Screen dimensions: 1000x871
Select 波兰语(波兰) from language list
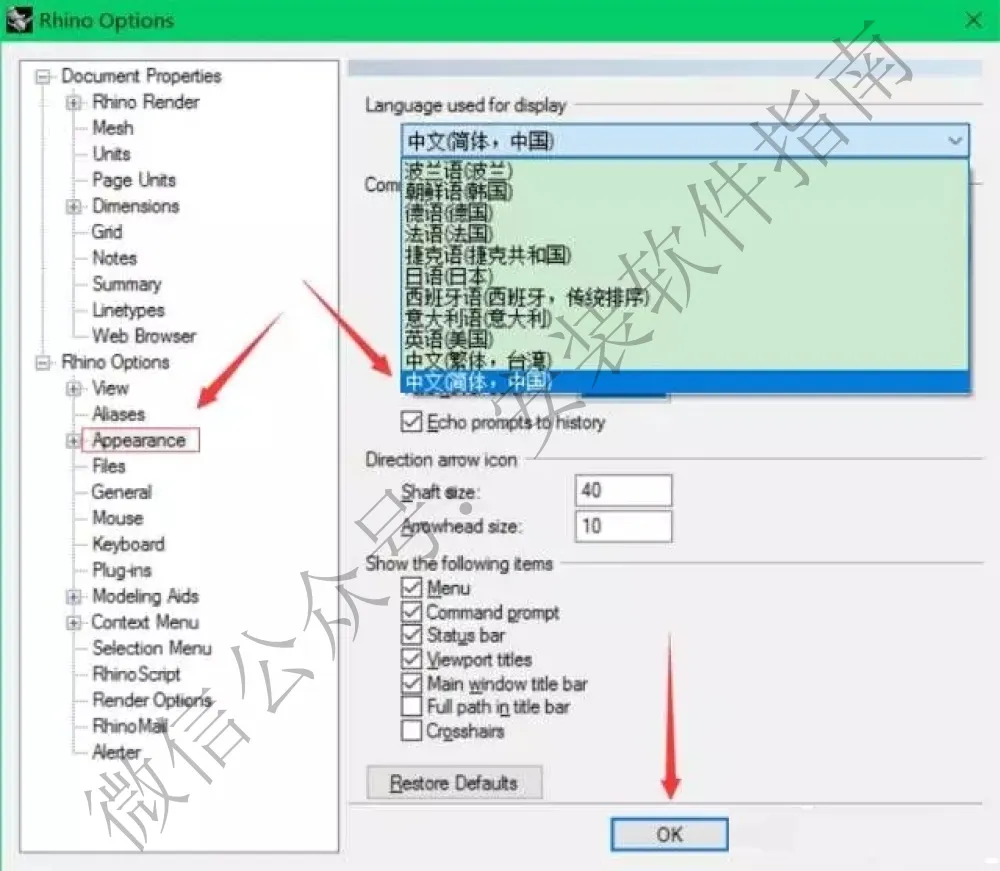point(685,171)
